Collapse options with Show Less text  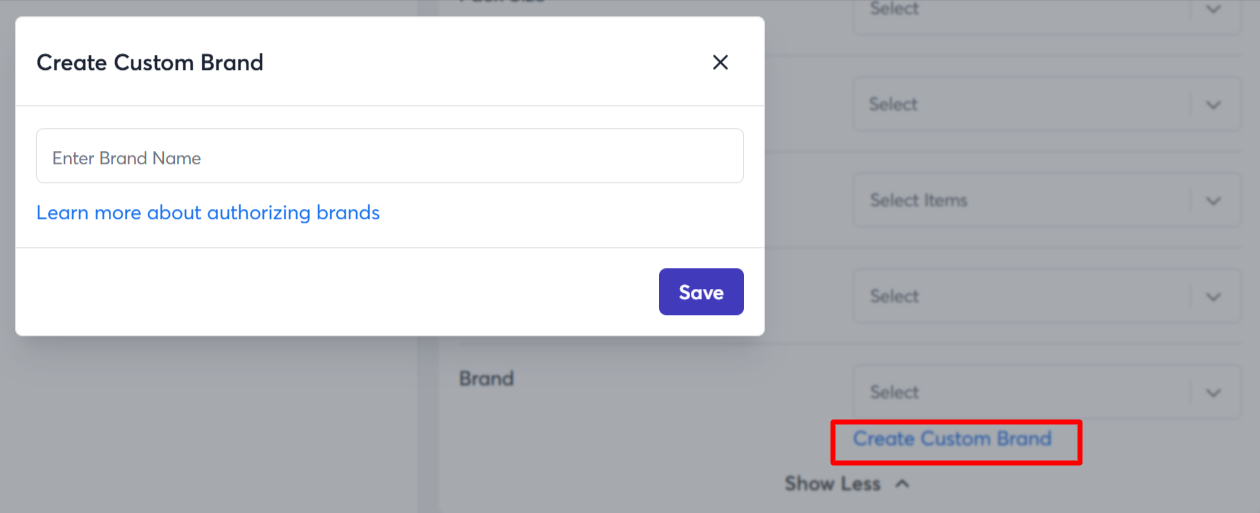coord(832,484)
